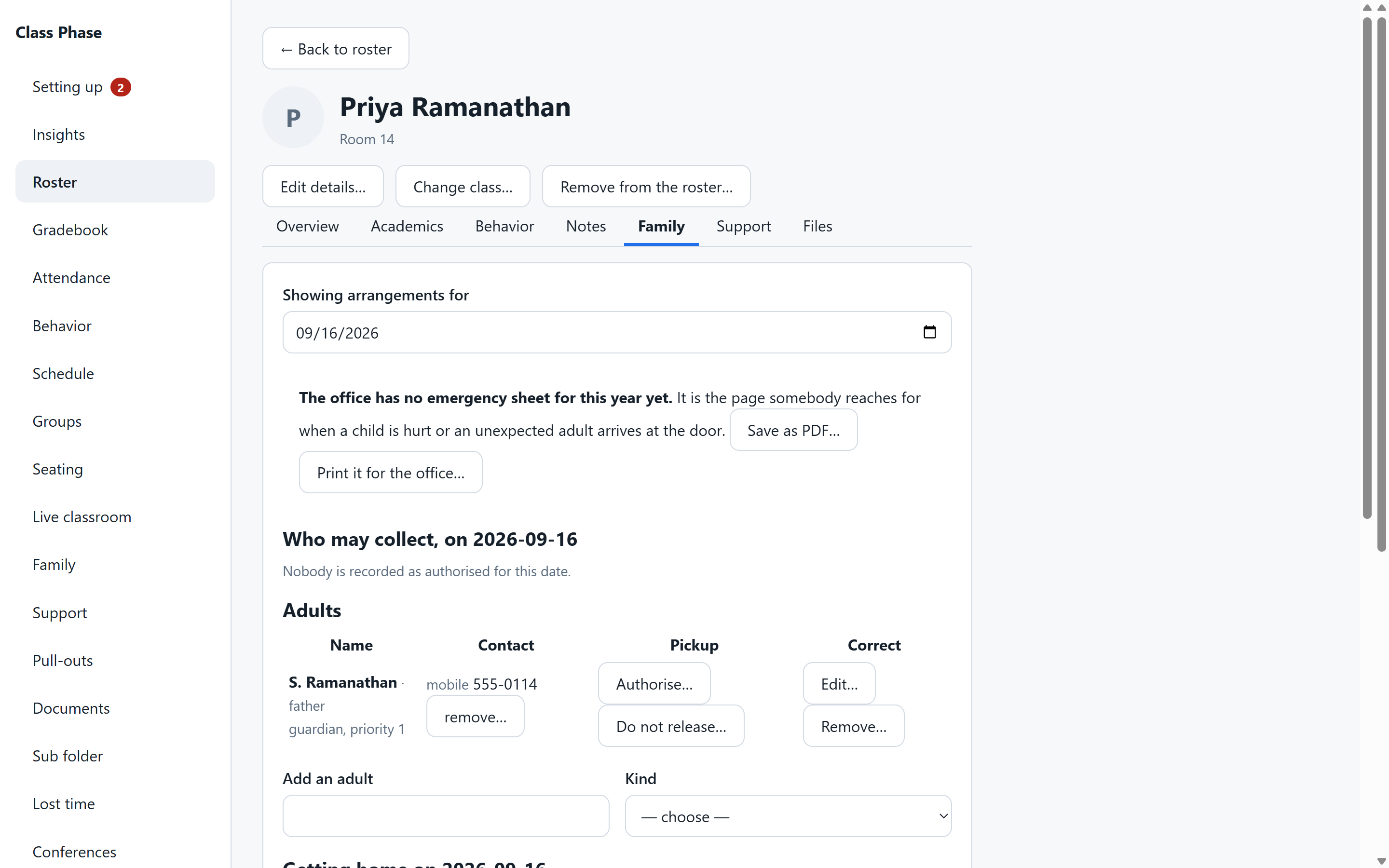Select the Family tab in student profile

[x=661, y=226]
